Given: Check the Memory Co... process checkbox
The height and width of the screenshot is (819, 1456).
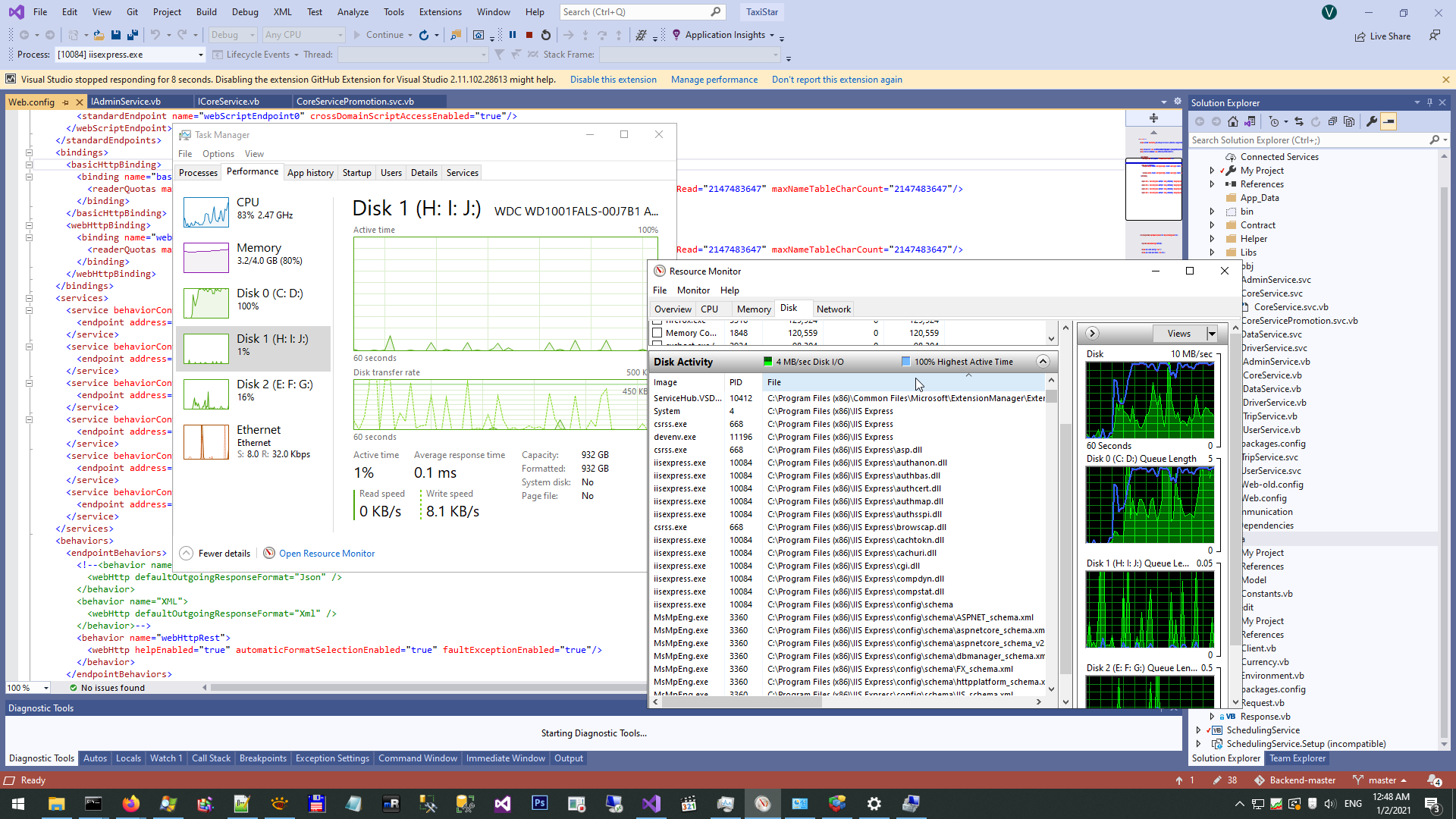Looking at the screenshot, I should click(x=657, y=333).
